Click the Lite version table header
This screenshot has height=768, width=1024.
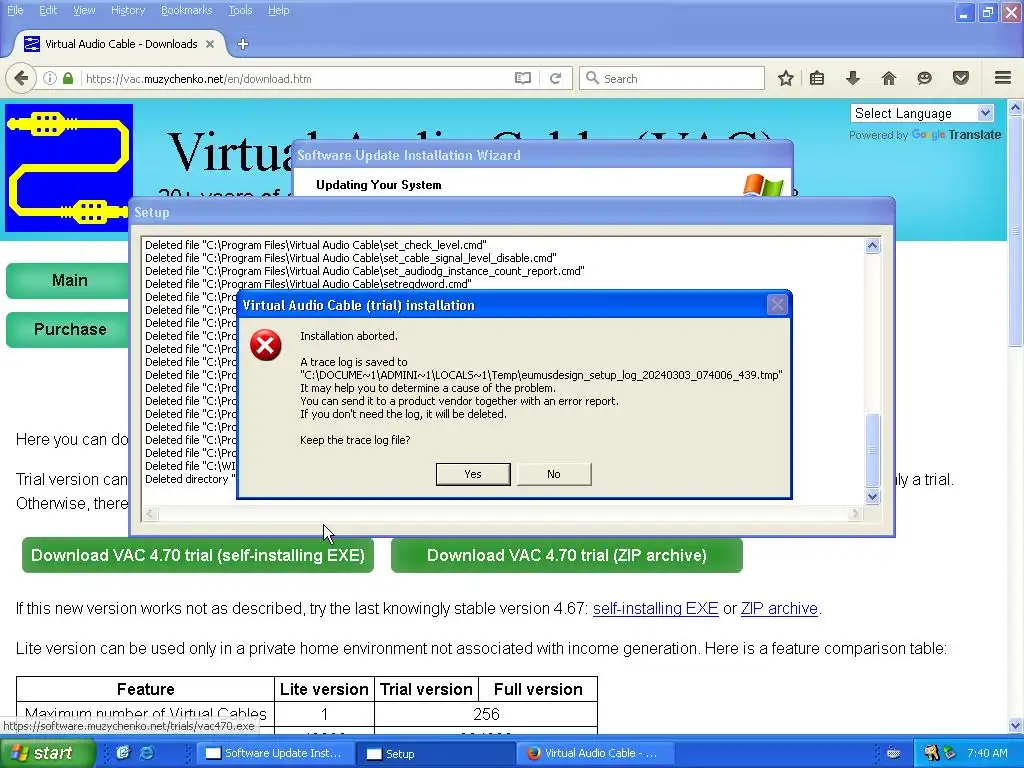click(x=324, y=689)
